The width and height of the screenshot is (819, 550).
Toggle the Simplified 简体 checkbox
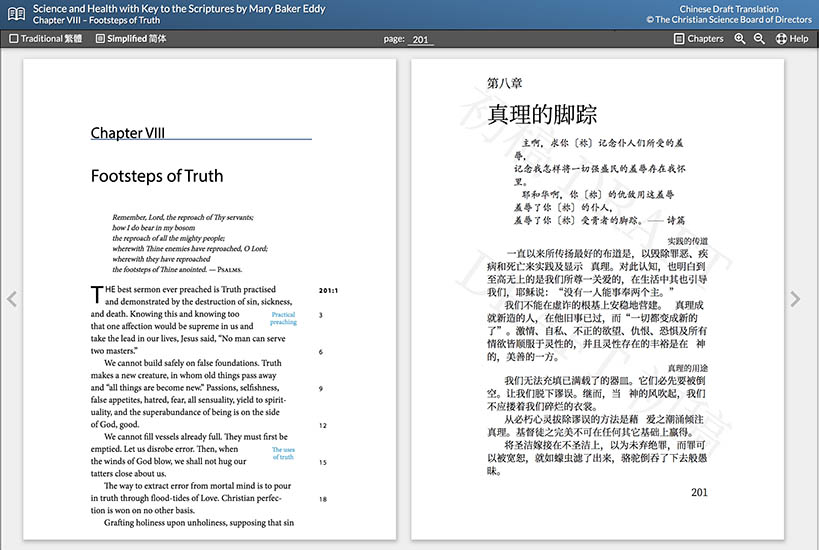[x=100, y=39]
